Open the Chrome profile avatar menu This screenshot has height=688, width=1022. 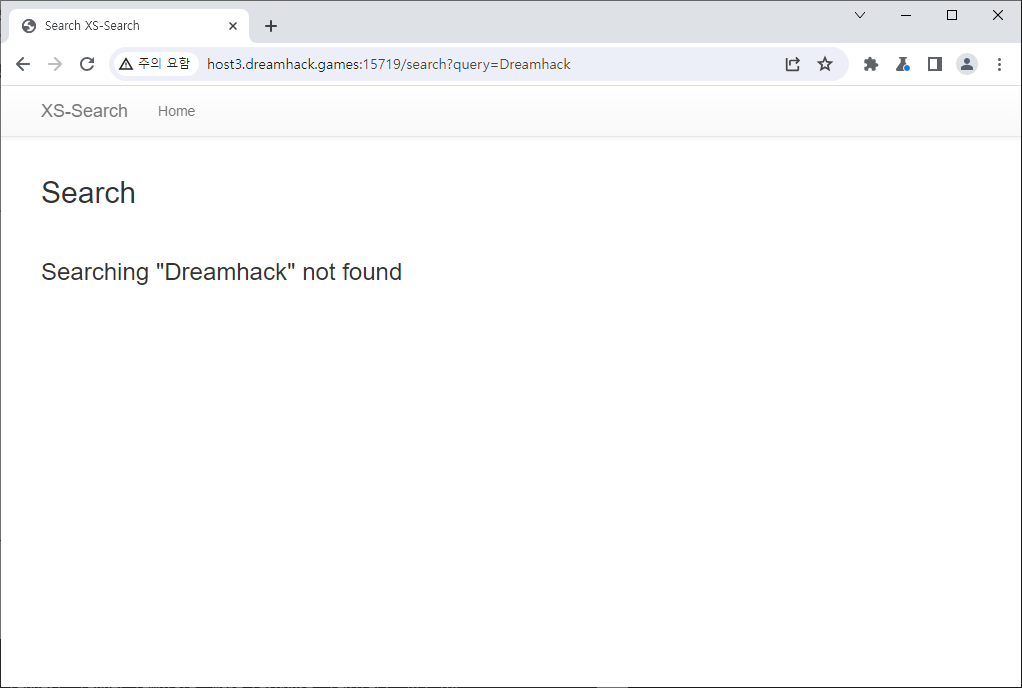967,64
